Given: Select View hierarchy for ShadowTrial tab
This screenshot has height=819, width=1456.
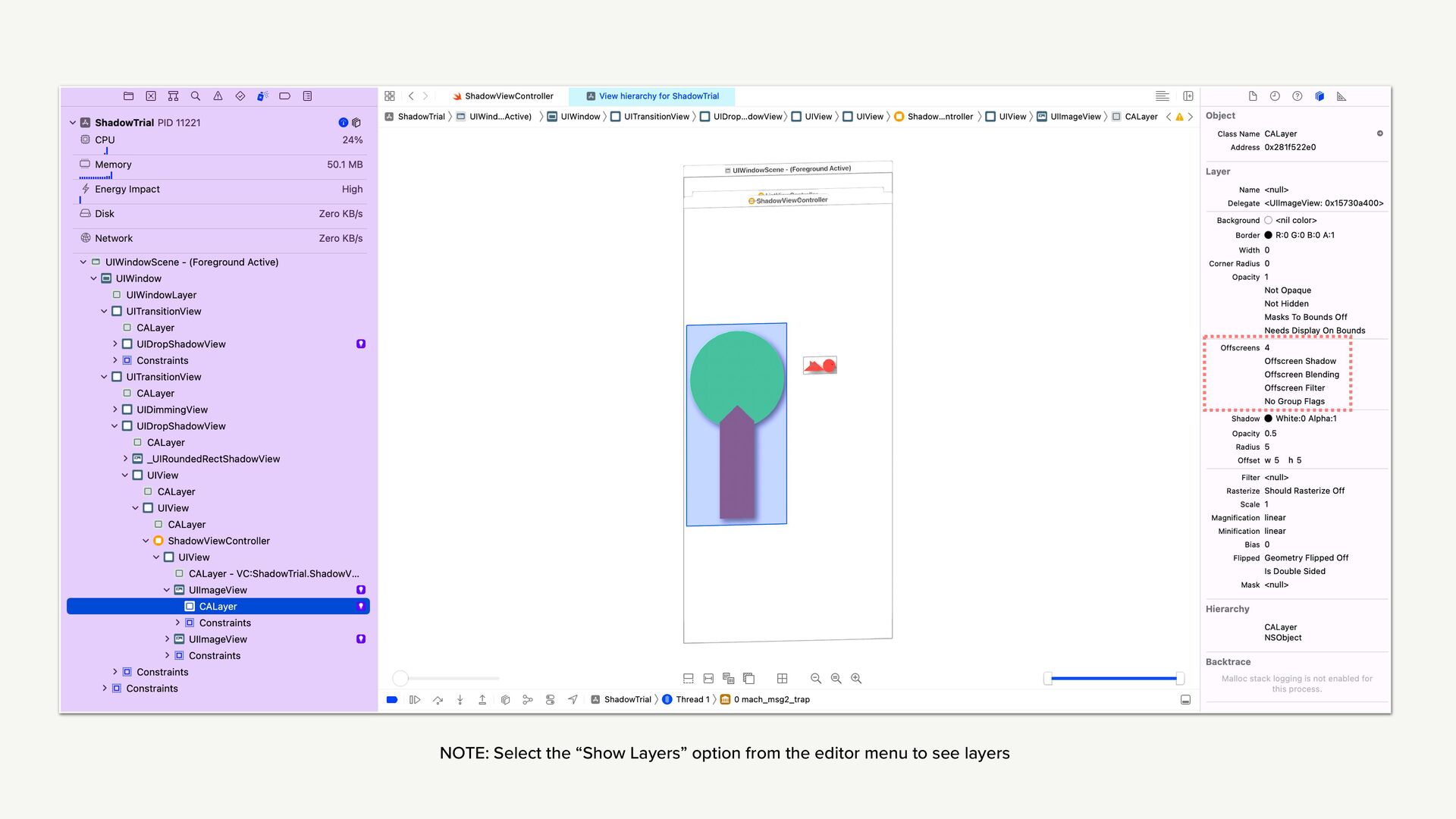Looking at the screenshot, I should (x=652, y=96).
